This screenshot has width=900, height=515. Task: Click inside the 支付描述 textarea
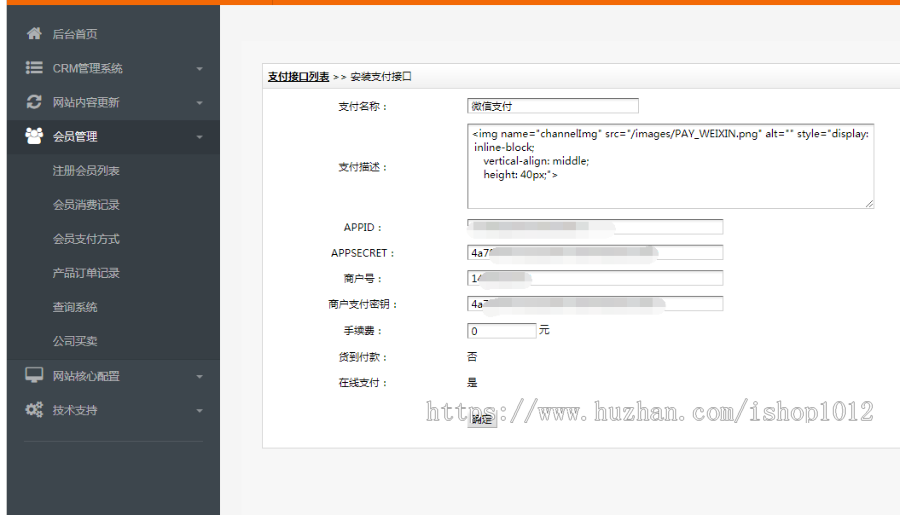[x=670, y=166]
